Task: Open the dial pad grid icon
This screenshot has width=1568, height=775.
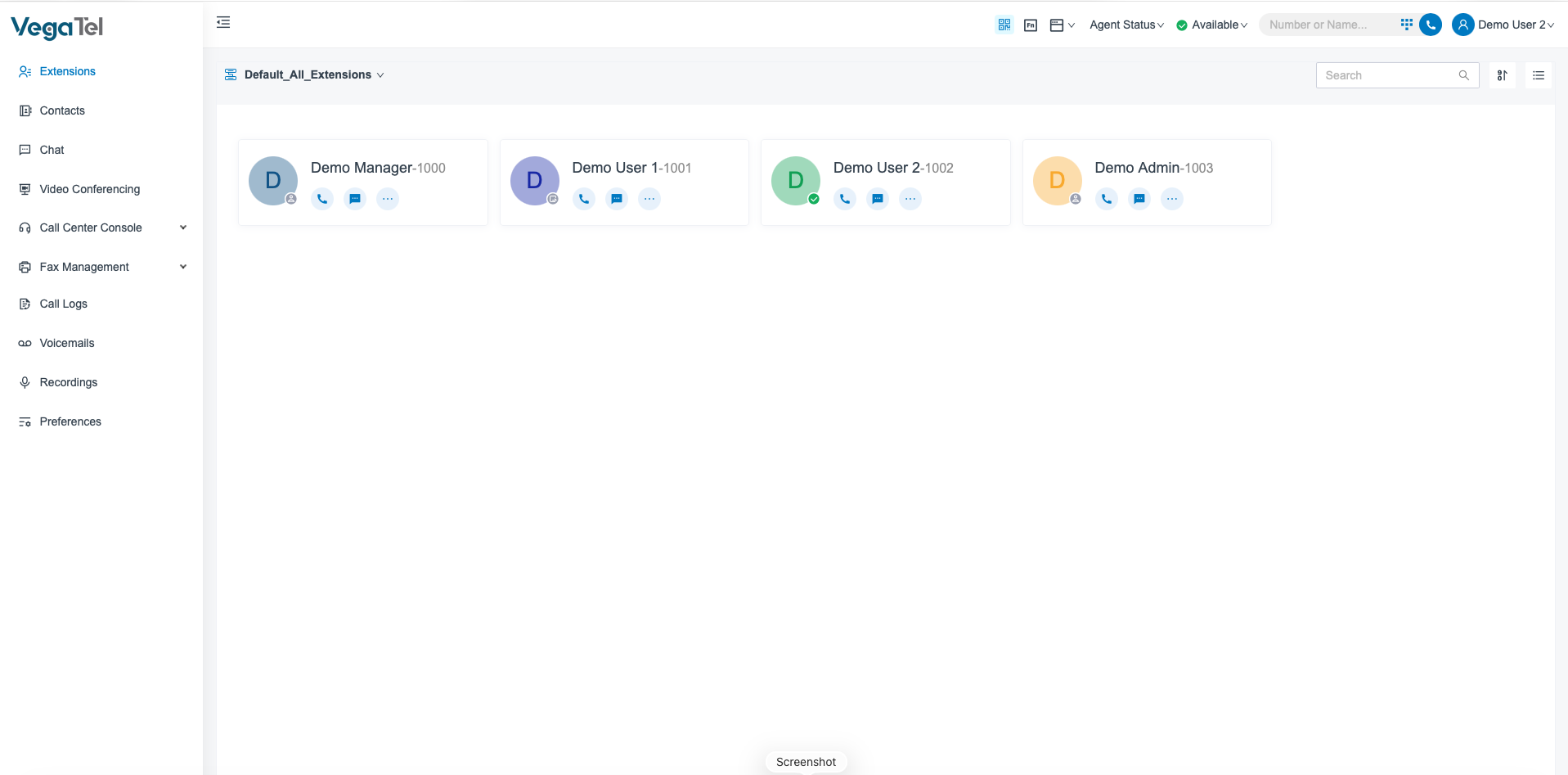Action: click(1406, 25)
